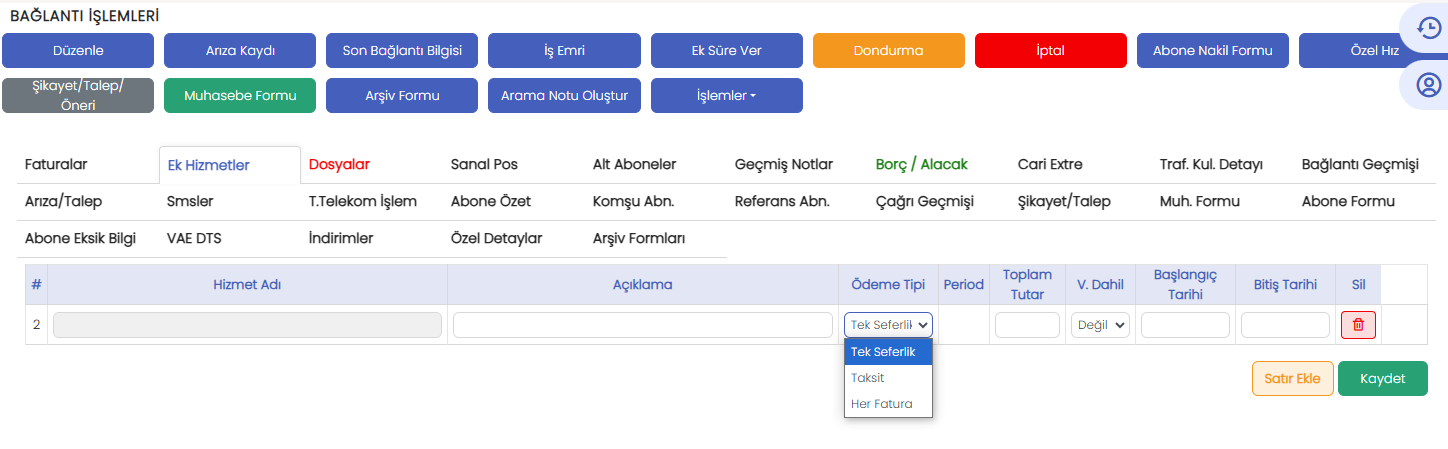Expand the İşlemler dropdown button
The height and width of the screenshot is (449, 1448).
pos(726,96)
